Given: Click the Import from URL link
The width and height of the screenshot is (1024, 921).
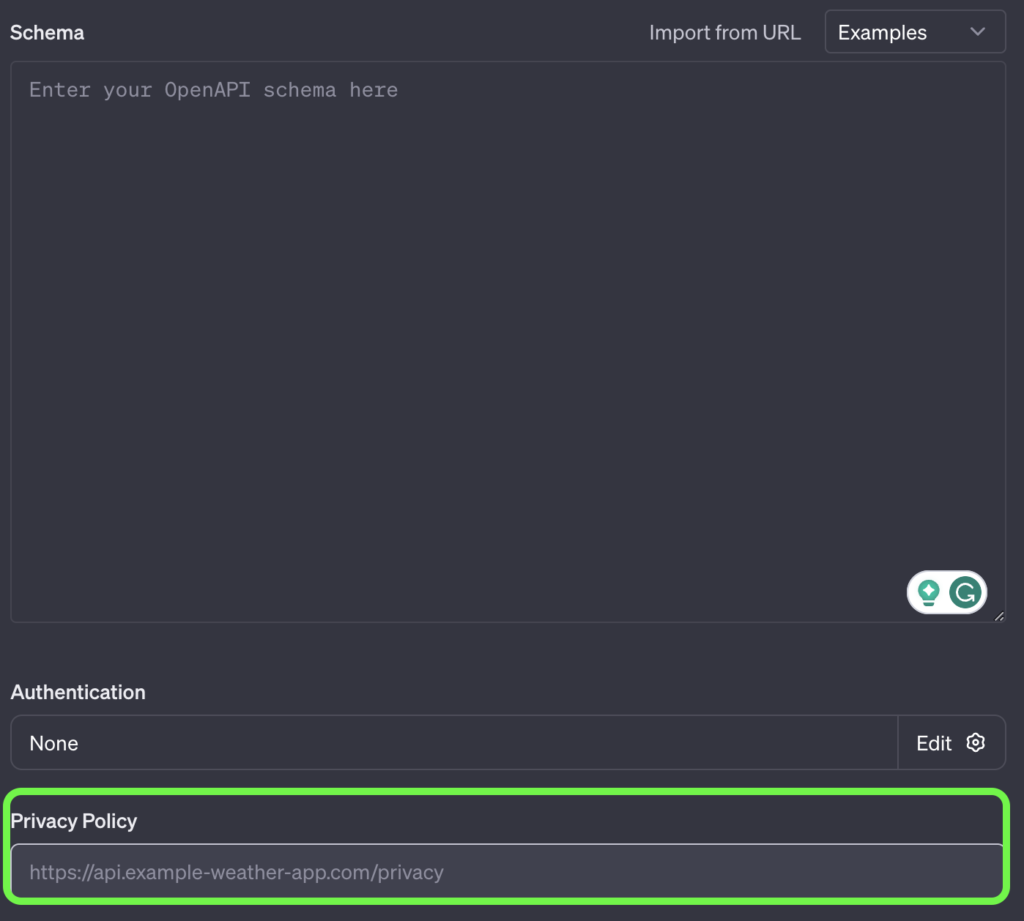Looking at the screenshot, I should (725, 32).
